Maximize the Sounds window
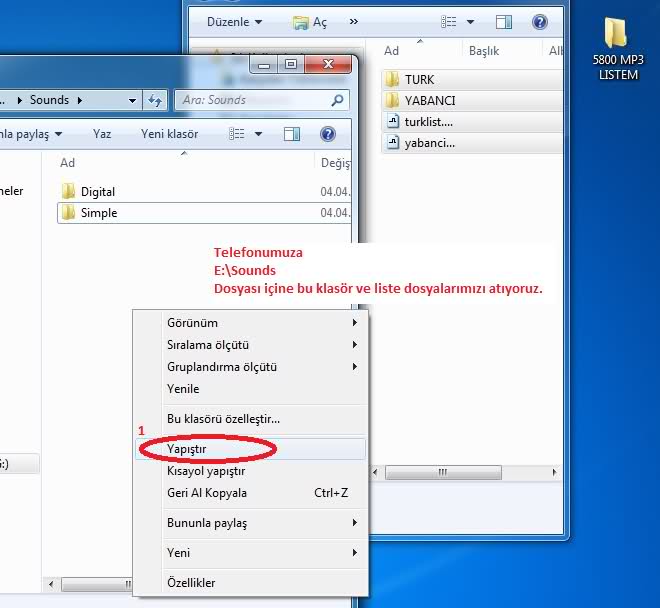The image size is (660, 608). (290, 65)
